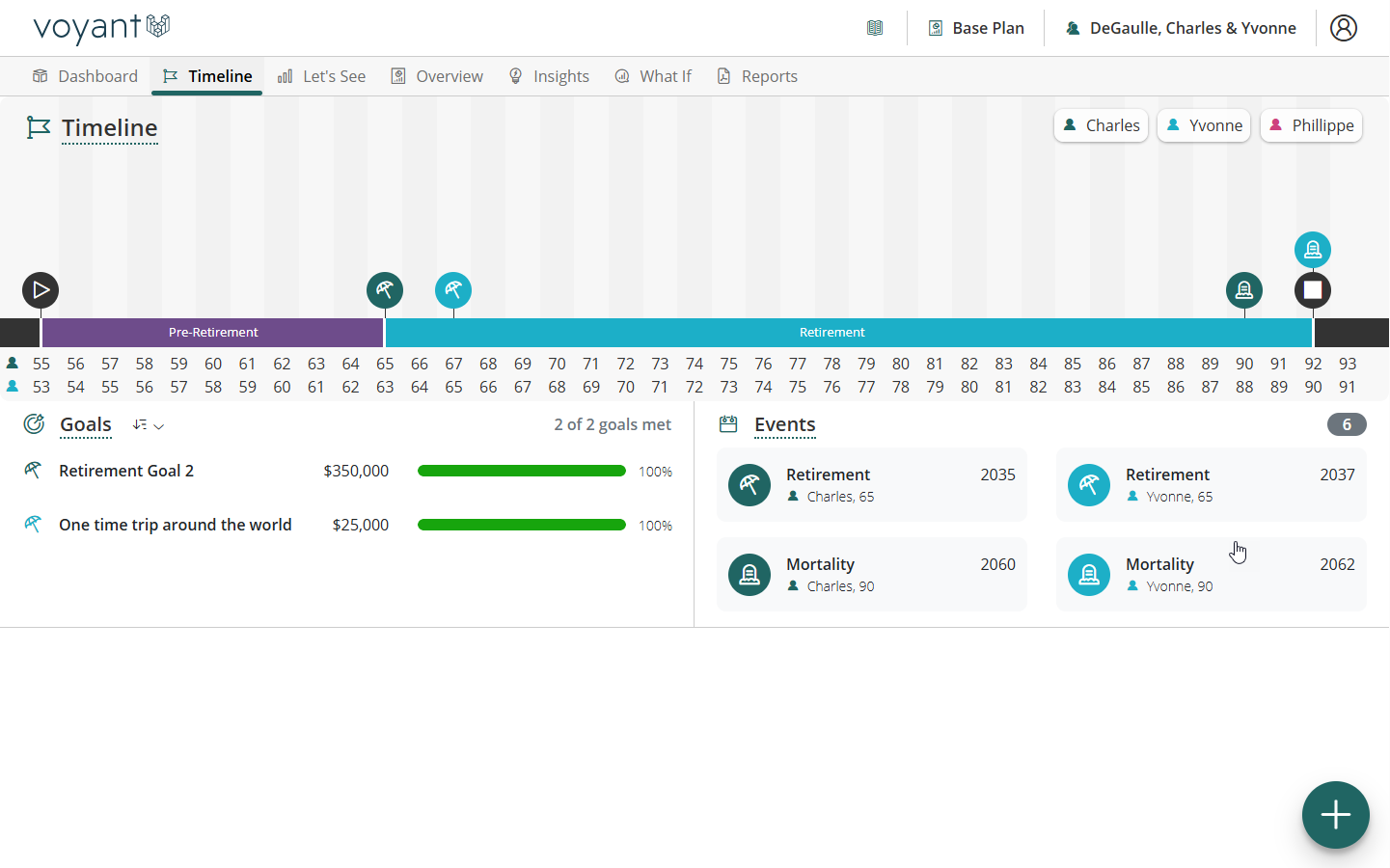Open the Retirement Goal 2 entry

126,471
